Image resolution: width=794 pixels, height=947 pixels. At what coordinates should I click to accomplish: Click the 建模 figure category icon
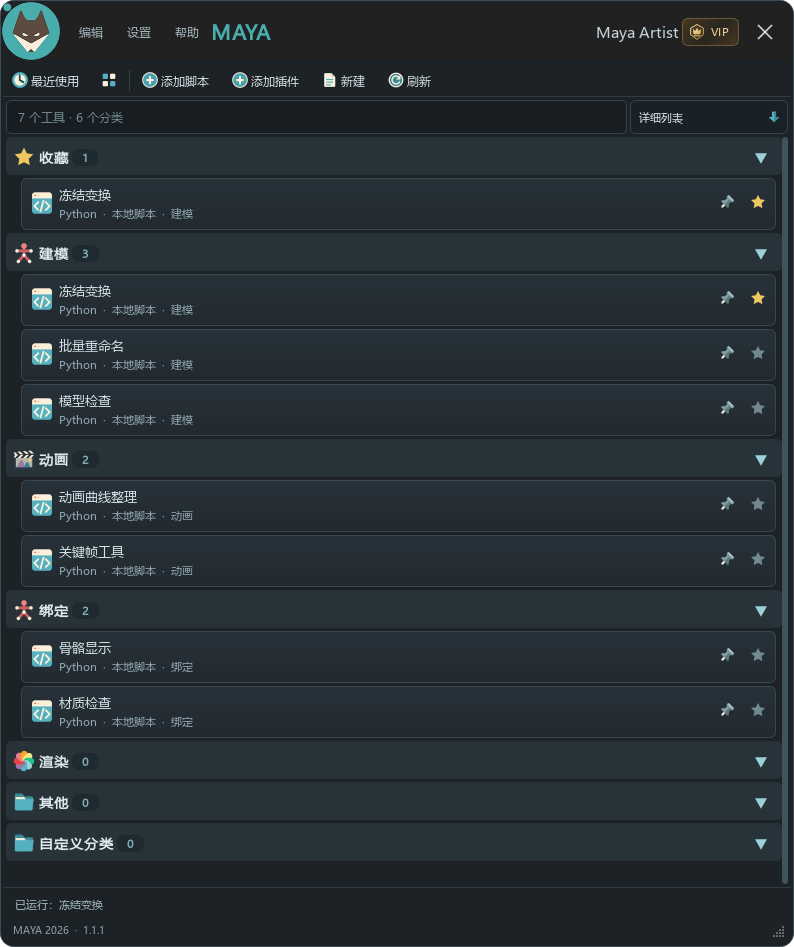click(24, 254)
